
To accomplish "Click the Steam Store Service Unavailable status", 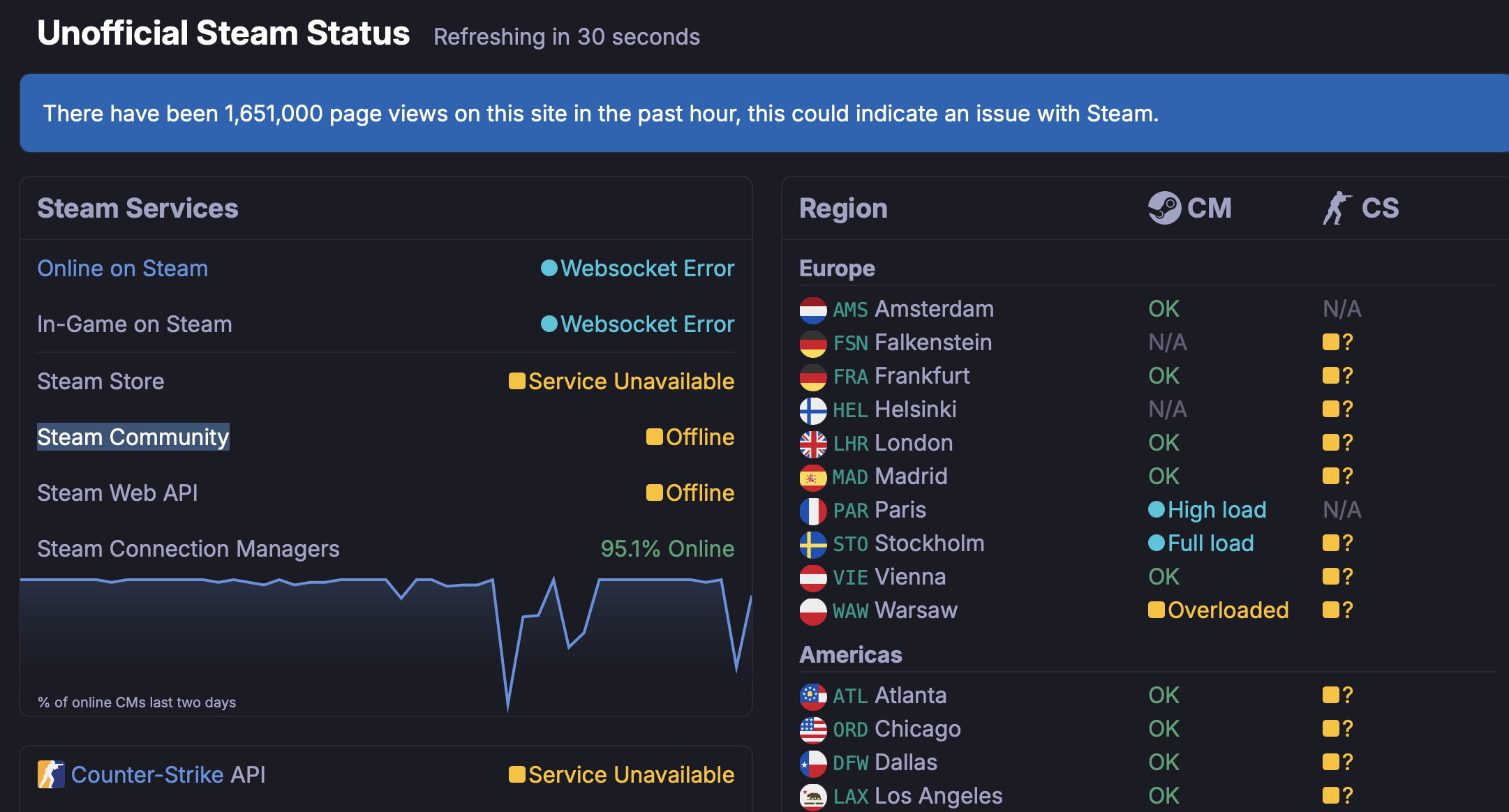I will pos(621,382).
